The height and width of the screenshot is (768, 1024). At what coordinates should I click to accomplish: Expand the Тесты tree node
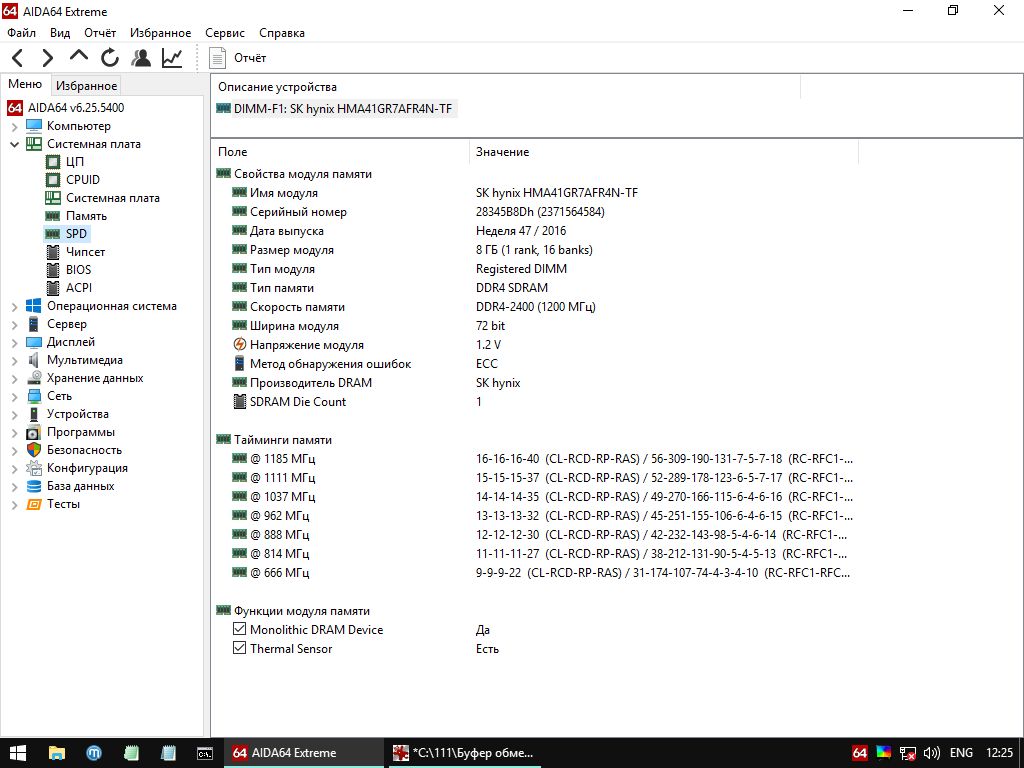click(x=14, y=504)
